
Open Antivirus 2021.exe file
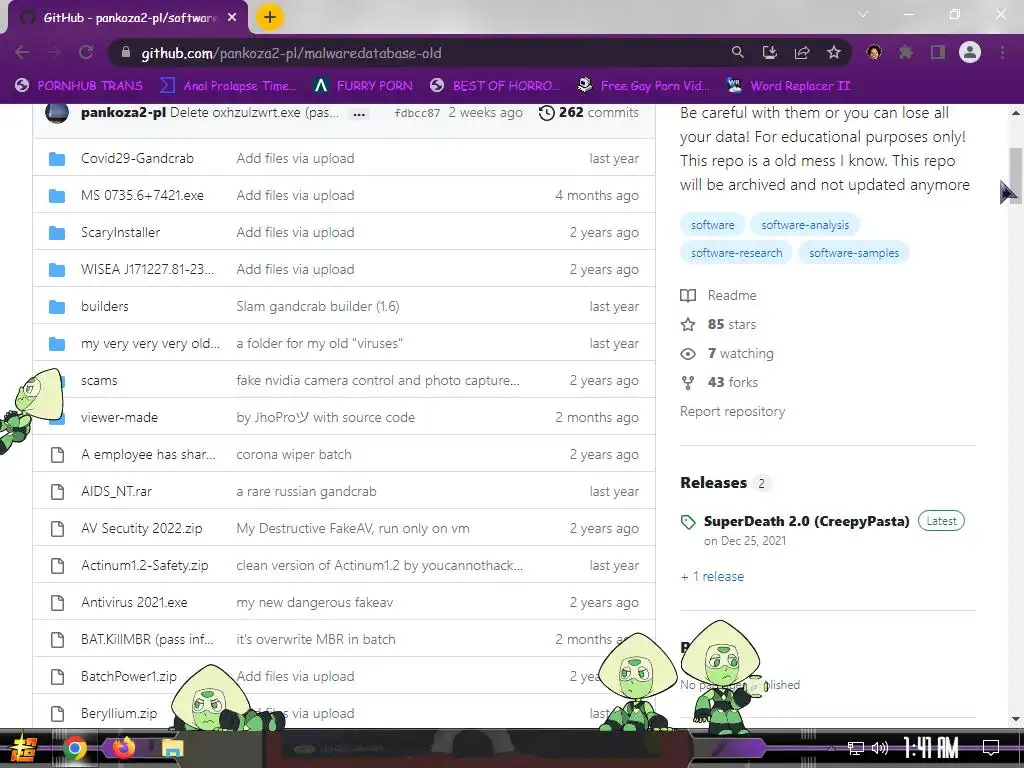coord(134,602)
